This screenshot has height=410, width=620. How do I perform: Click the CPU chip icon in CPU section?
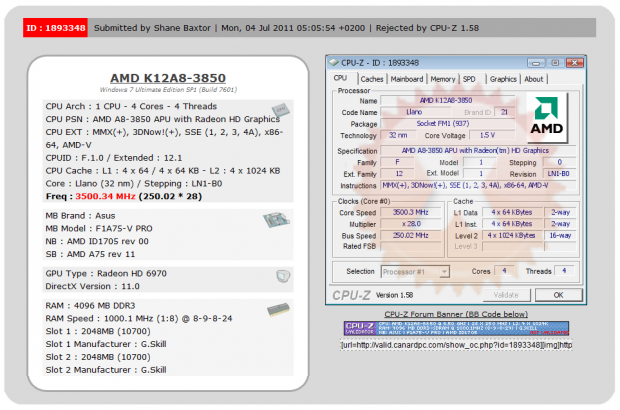(280, 110)
